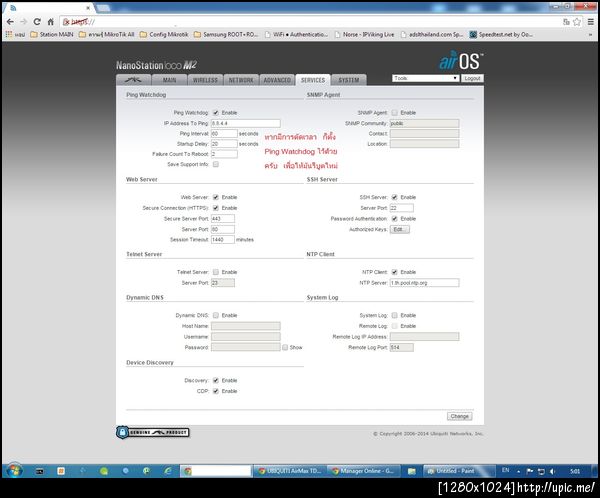This screenshot has height=498, width=600.
Task: Click the Startup Delay field
Action: [x=224, y=144]
